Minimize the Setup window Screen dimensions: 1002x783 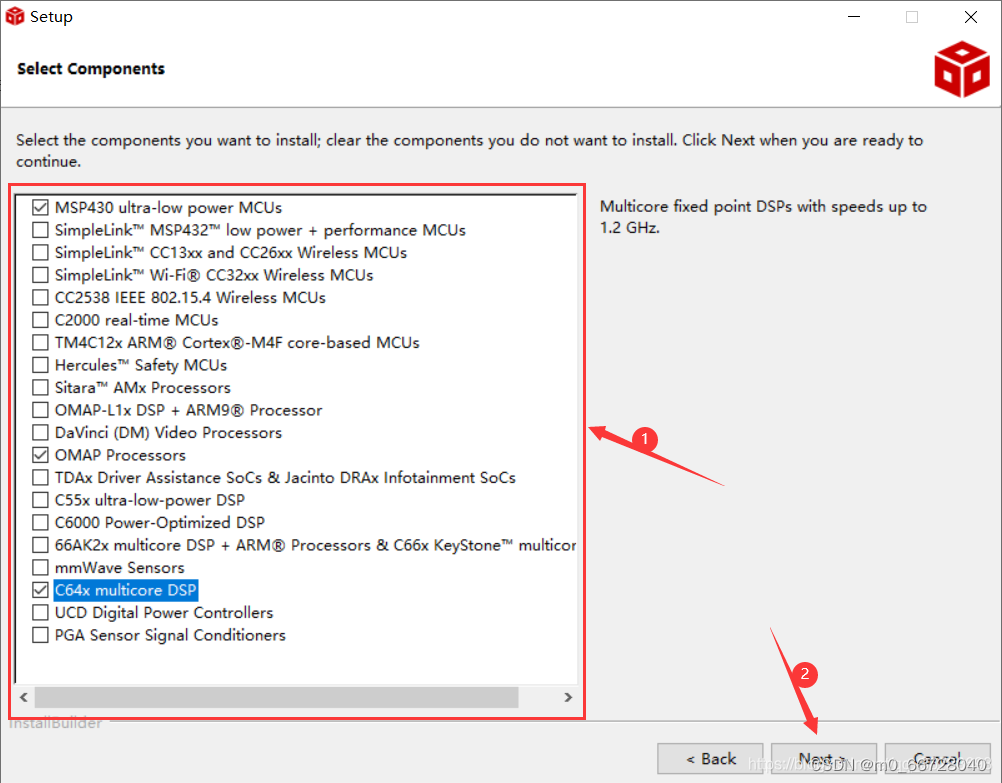coord(854,17)
